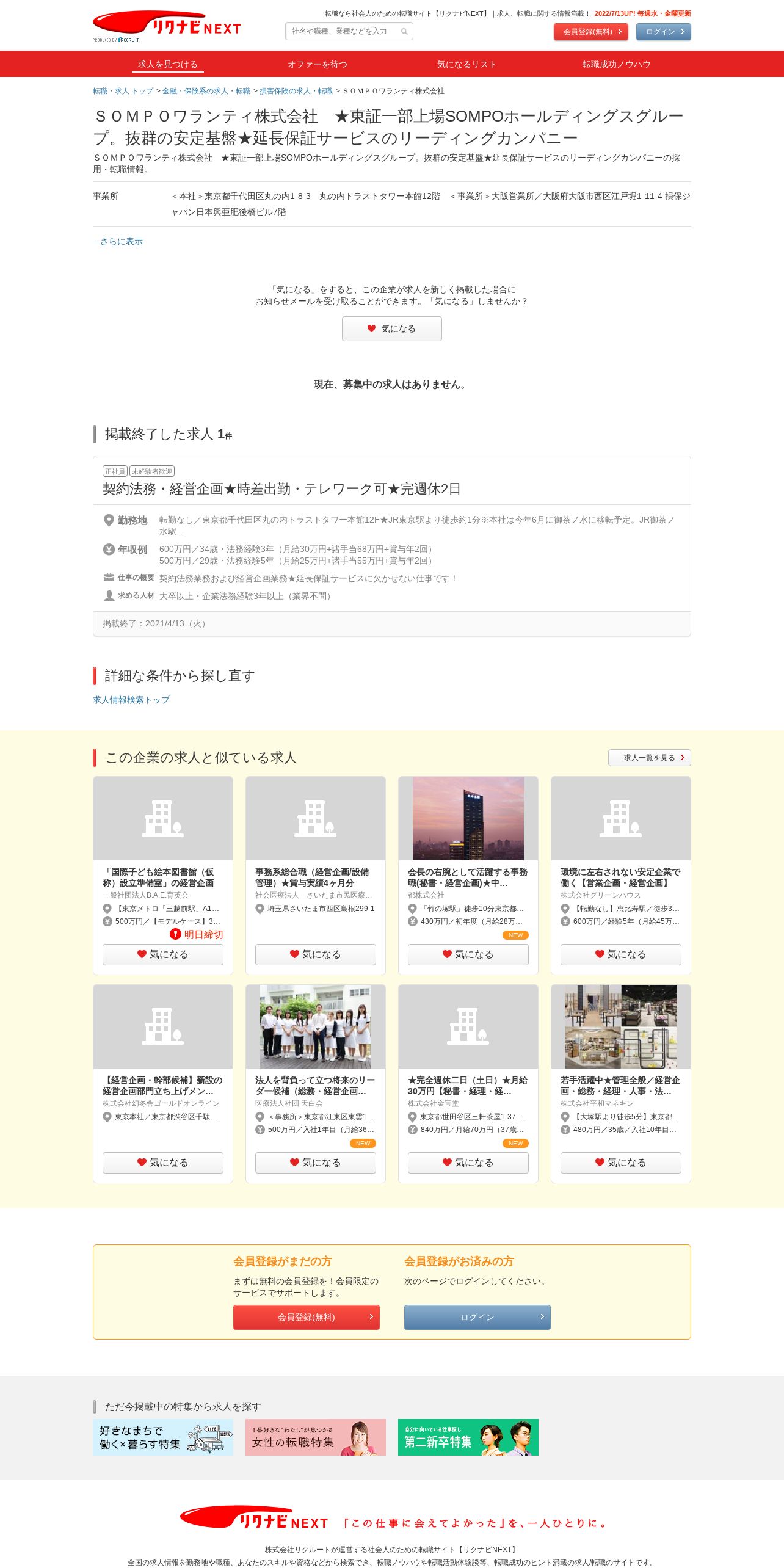Viewport: 784px width, 1568px height.
Task: Toggle 気になる on 会長の右腕 card
Action: pos(468,954)
